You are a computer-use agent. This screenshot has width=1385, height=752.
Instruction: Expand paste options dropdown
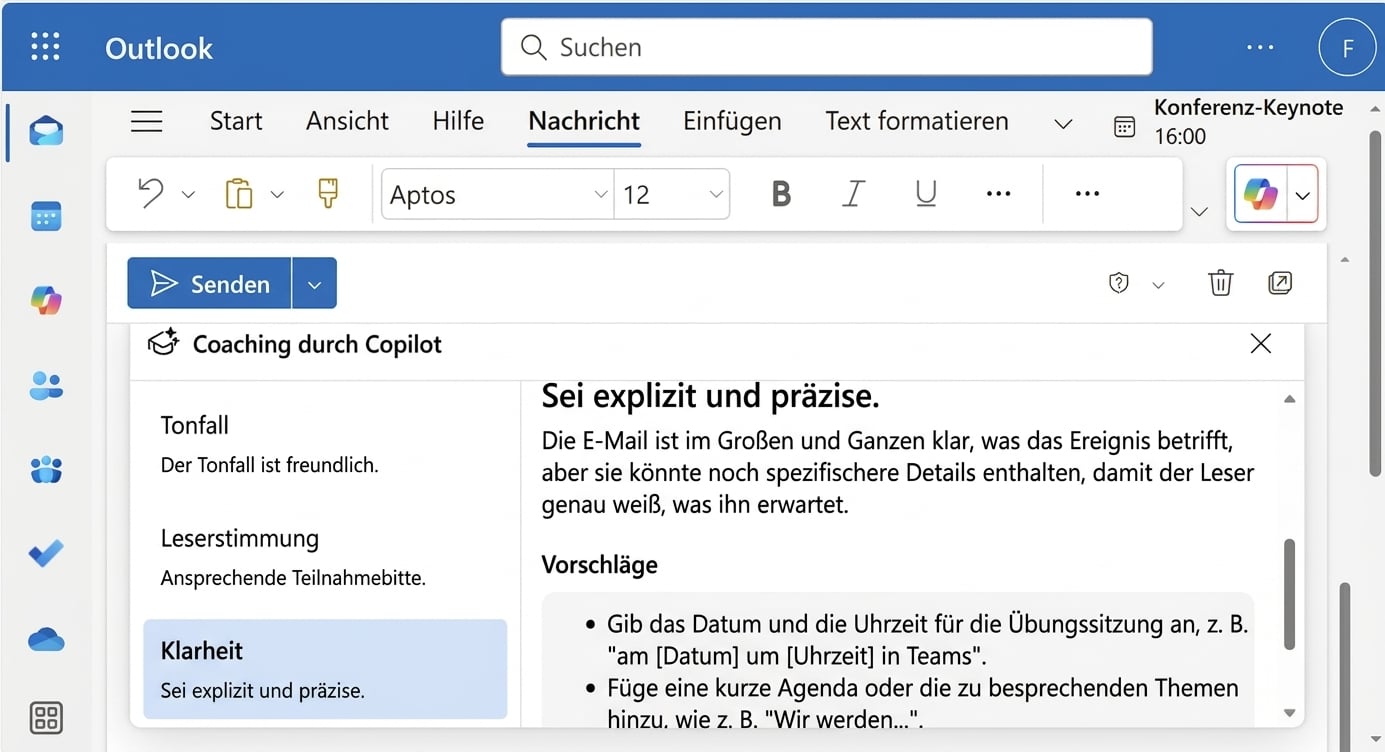(278, 194)
